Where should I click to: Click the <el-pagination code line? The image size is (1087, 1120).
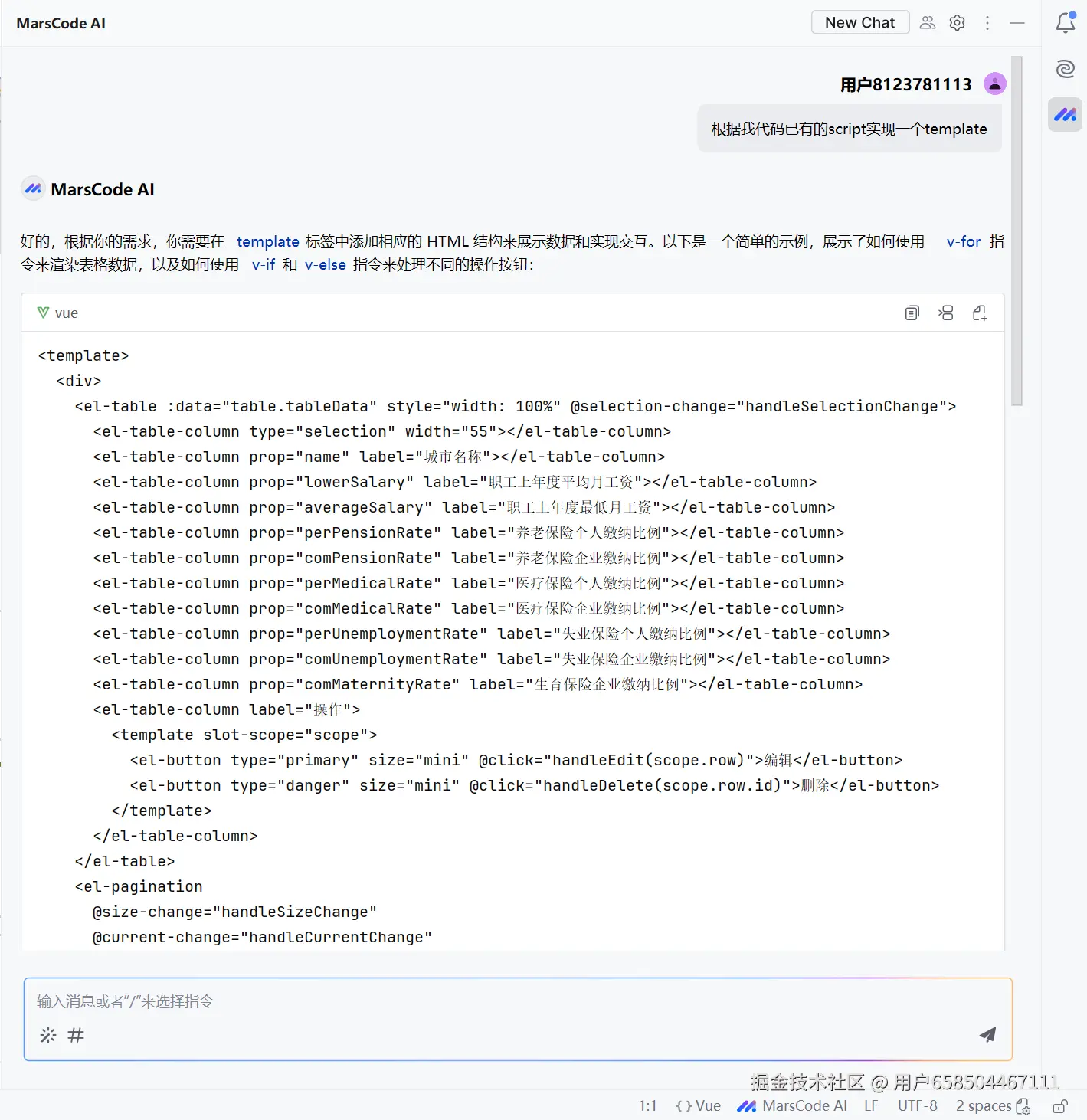[x=138, y=886]
